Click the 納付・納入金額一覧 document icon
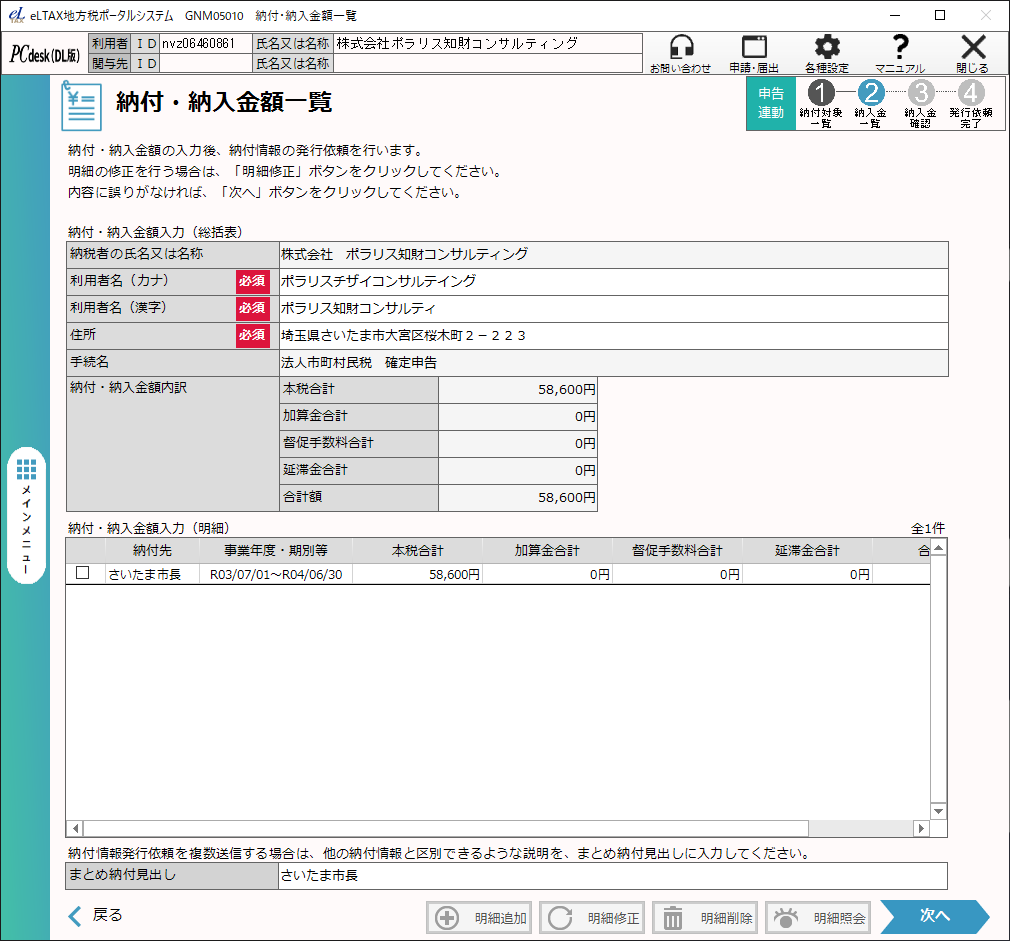 [81, 106]
